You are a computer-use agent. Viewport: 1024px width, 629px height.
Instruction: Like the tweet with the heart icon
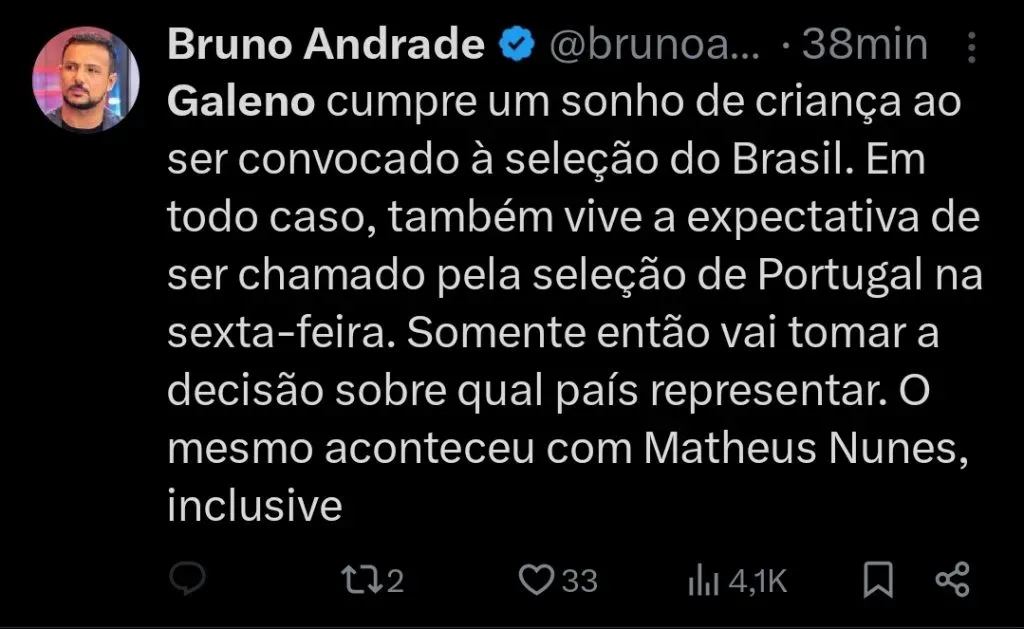[x=536, y=579]
